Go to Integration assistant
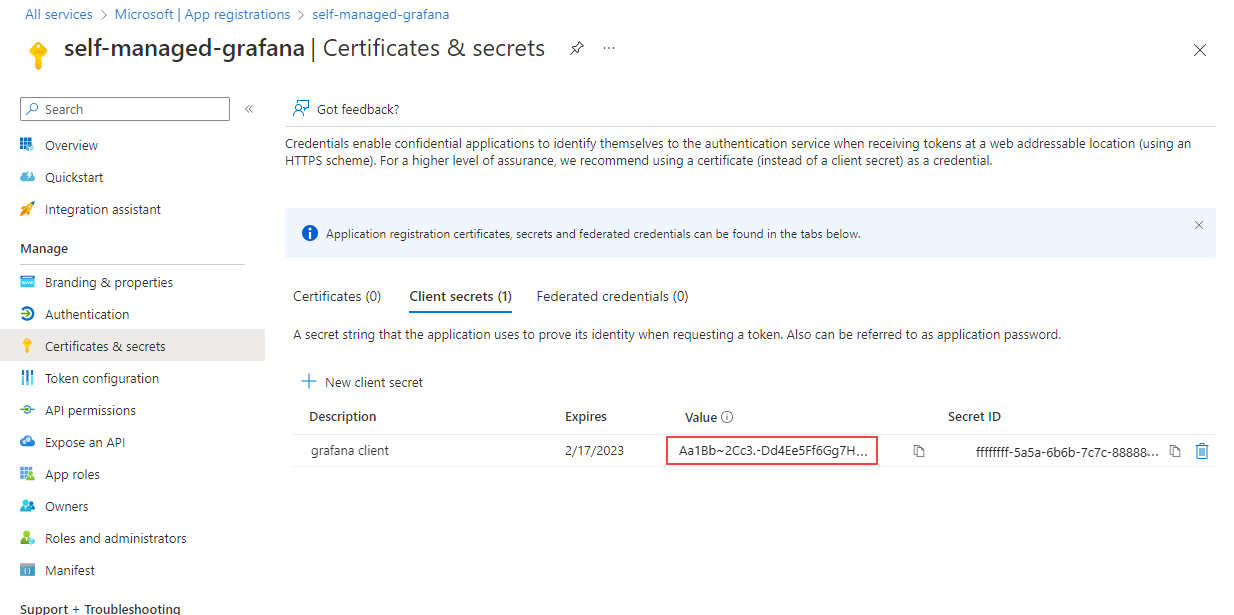The image size is (1234, 615). pyautogui.click(x=103, y=209)
